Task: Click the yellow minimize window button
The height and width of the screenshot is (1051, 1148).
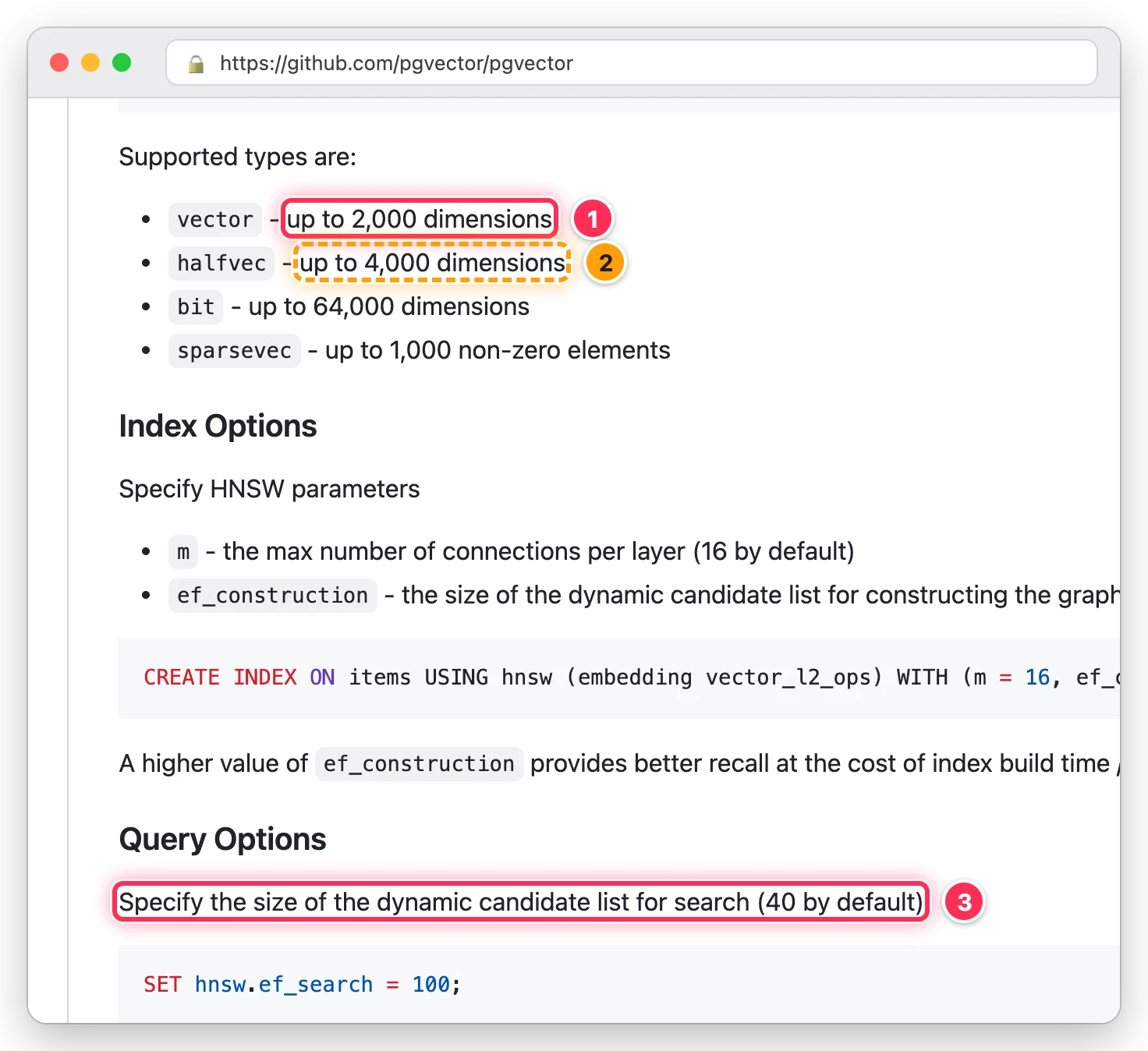Action: (90, 62)
